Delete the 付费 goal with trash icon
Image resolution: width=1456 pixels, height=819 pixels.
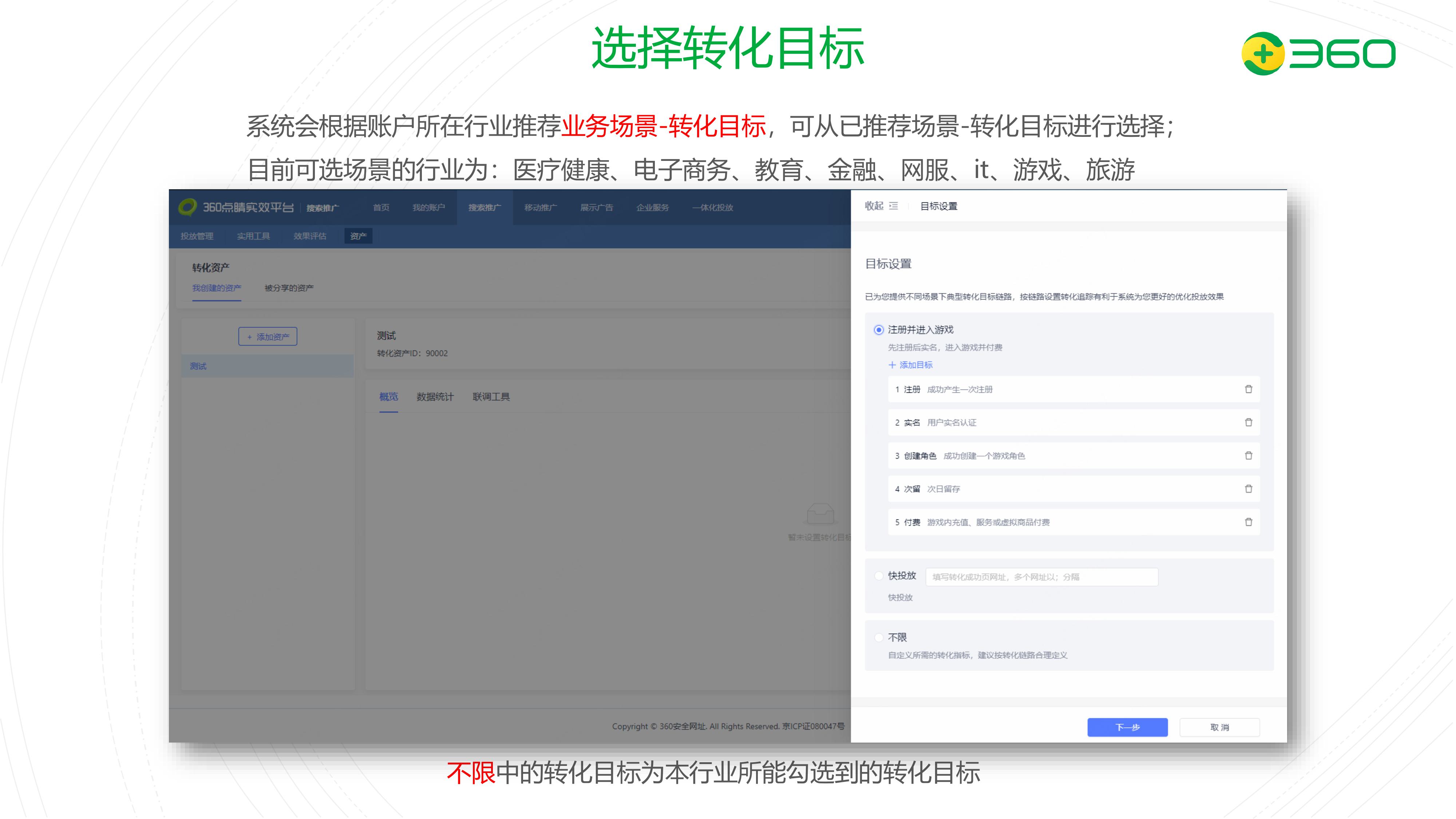(1248, 522)
